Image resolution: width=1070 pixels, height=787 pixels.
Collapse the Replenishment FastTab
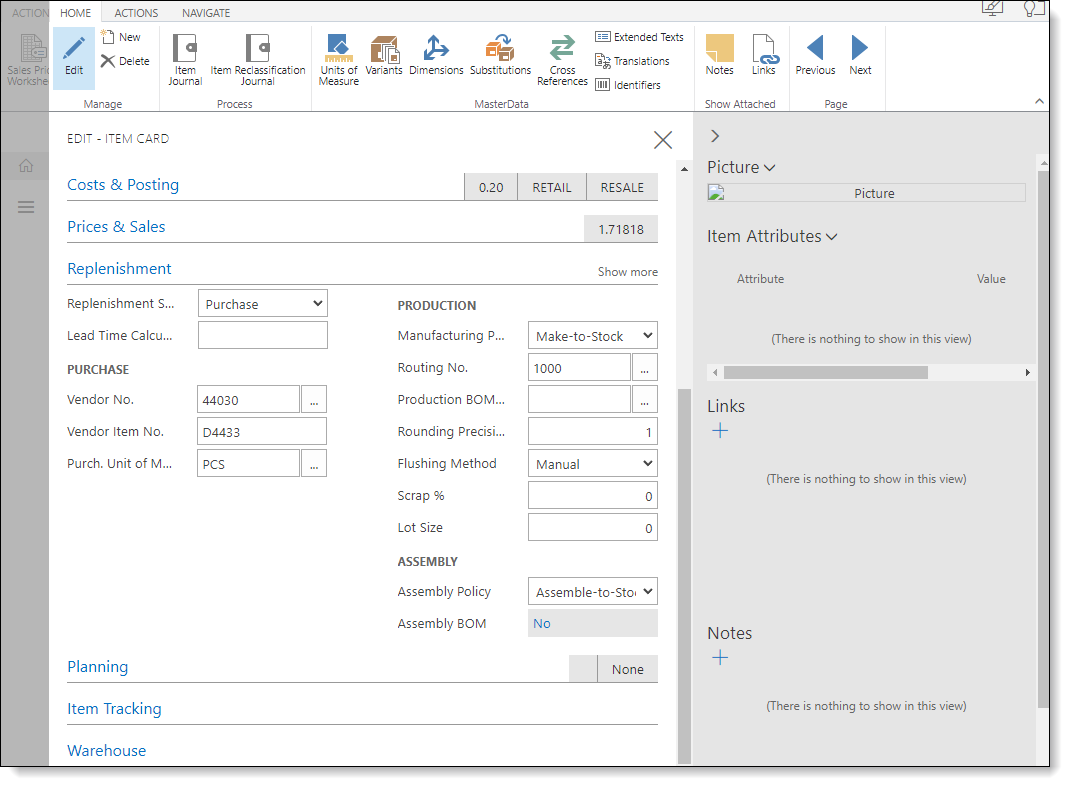(119, 269)
